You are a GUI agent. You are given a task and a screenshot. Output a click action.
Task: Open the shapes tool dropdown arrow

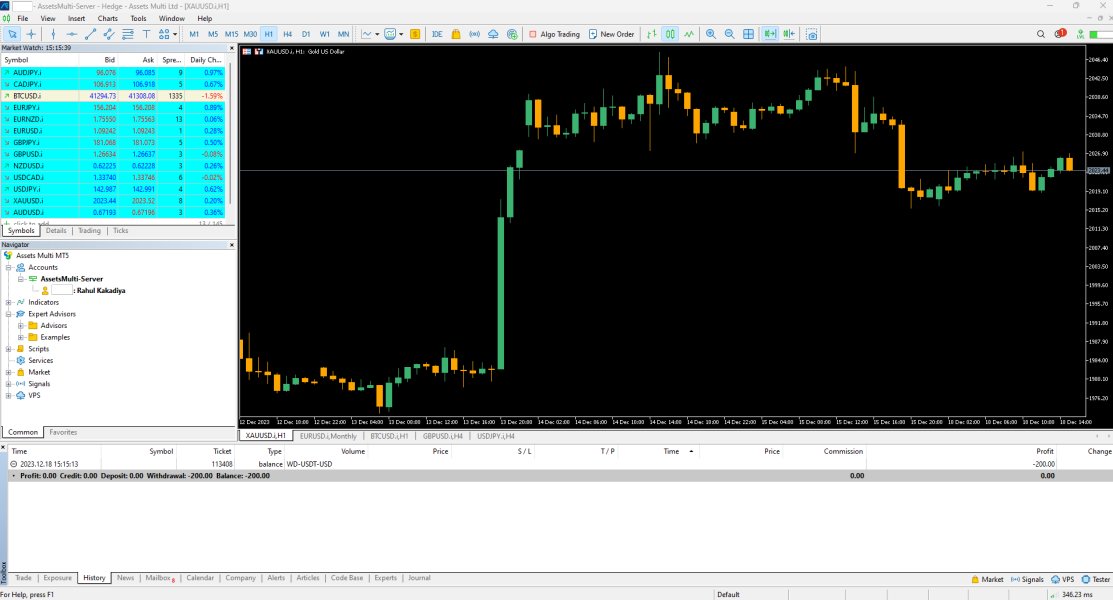point(175,34)
